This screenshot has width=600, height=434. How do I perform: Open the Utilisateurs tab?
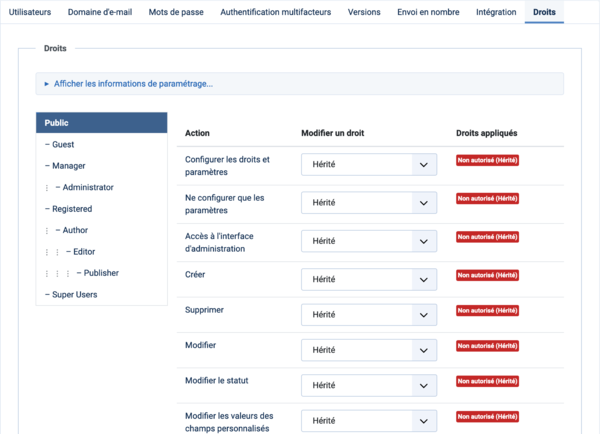pyautogui.click(x=30, y=12)
